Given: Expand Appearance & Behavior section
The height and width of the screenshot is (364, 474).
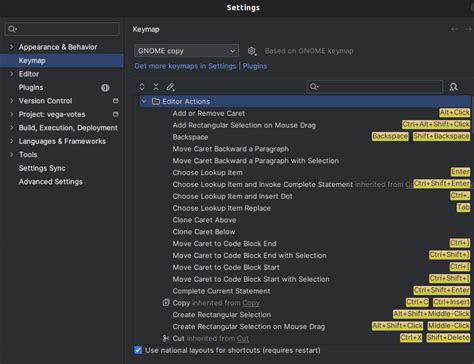Looking at the screenshot, I should (x=12, y=47).
